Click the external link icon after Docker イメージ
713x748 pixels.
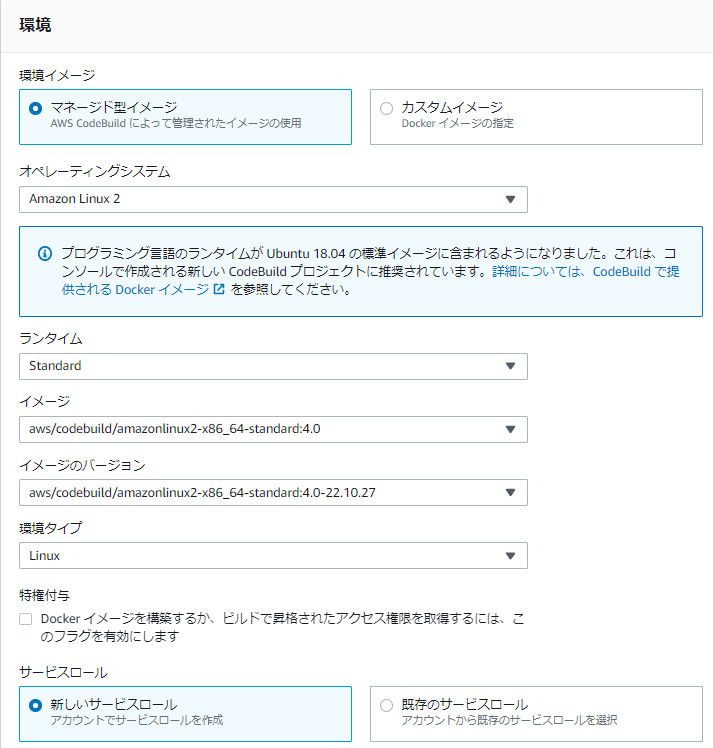[219, 289]
